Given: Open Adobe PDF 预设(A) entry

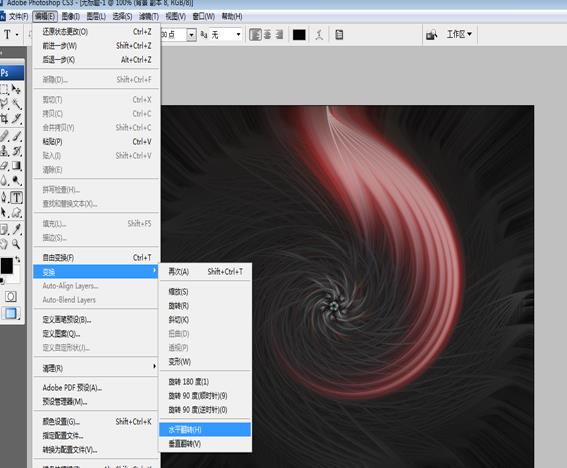Looking at the screenshot, I should tap(96, 388).
